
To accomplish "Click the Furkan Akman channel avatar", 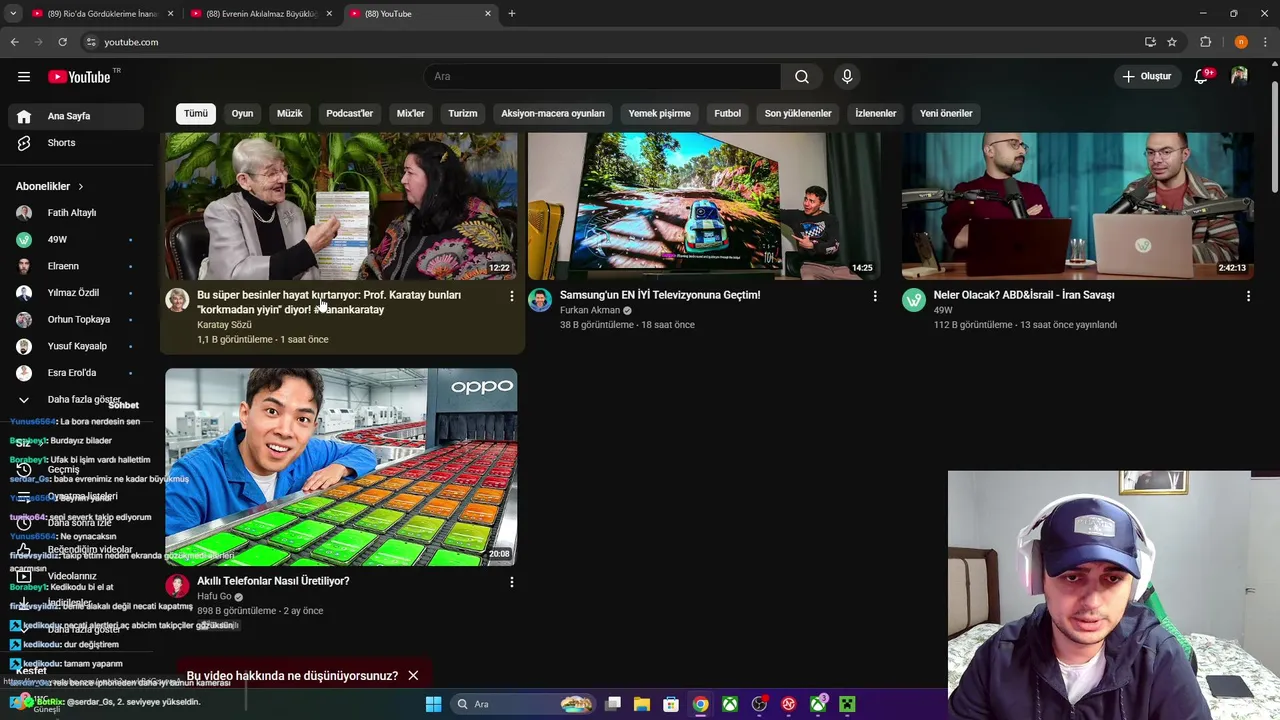I will [x=540, y=300].
